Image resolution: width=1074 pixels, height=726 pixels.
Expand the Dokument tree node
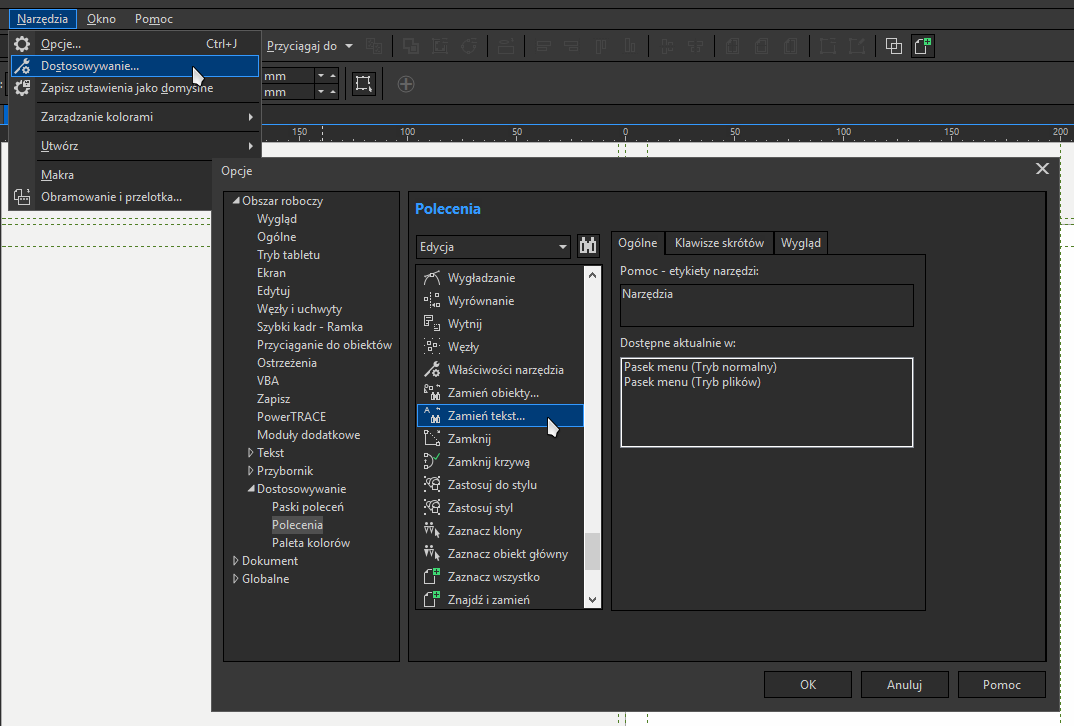(236, 560)
